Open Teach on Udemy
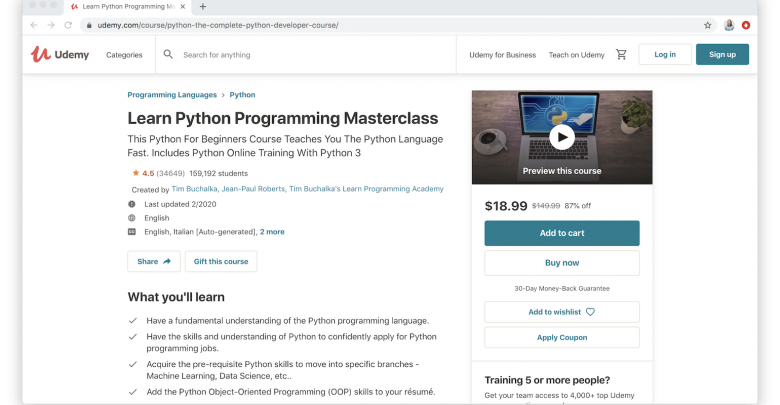 pos(577,55)
